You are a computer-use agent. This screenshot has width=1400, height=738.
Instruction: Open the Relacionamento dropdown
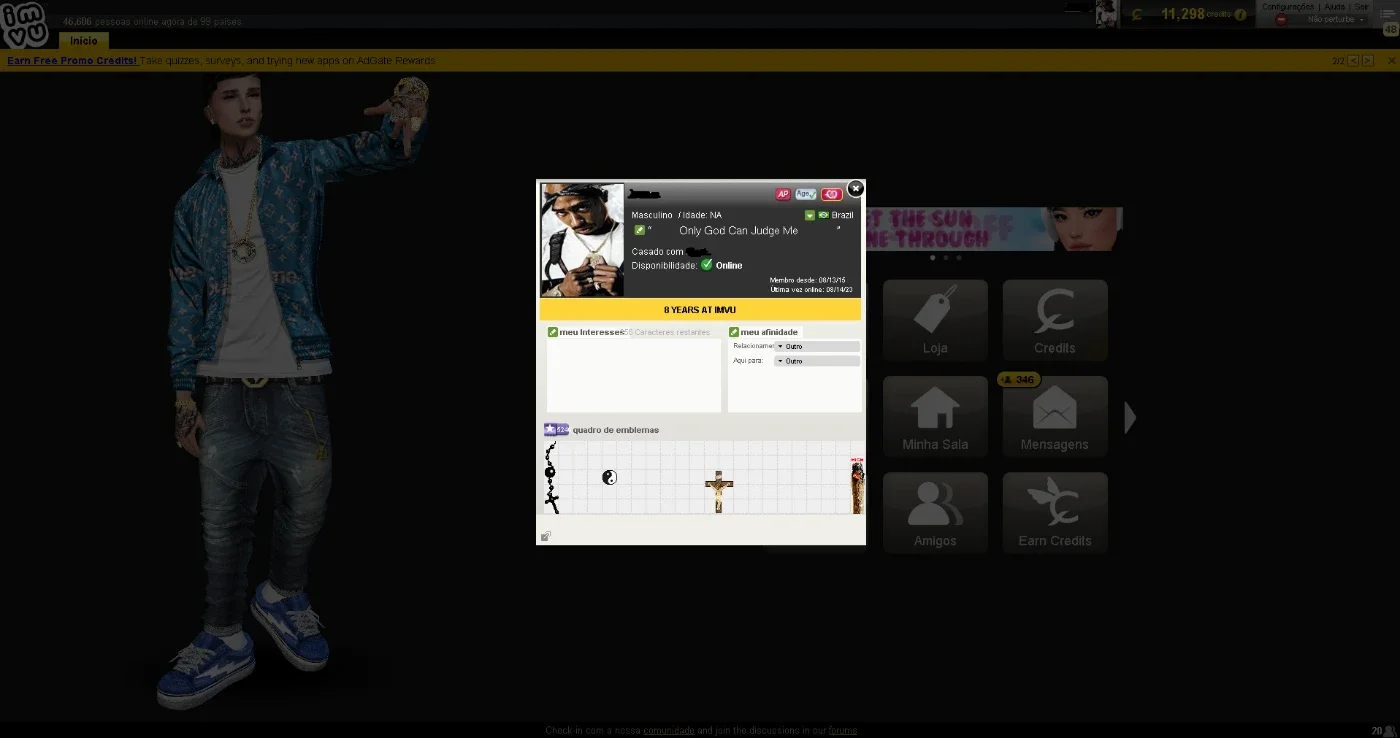click(817, 346)
